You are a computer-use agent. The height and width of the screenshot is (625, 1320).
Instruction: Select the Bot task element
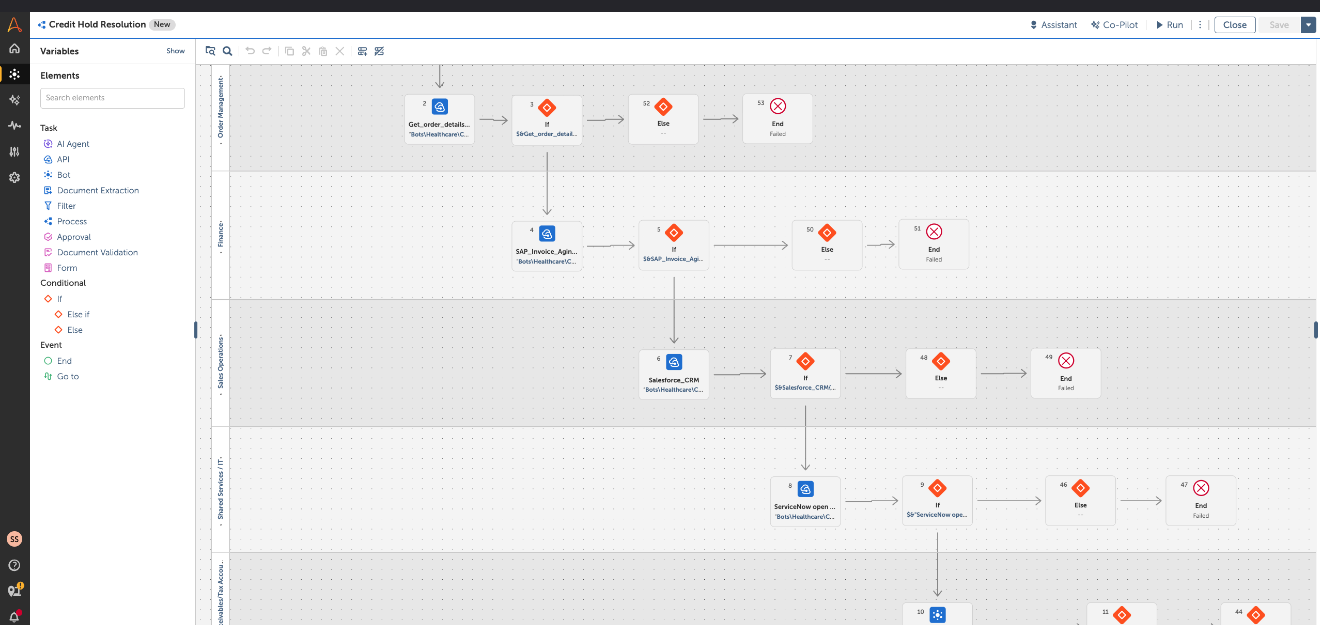click(x=56, y=175)
